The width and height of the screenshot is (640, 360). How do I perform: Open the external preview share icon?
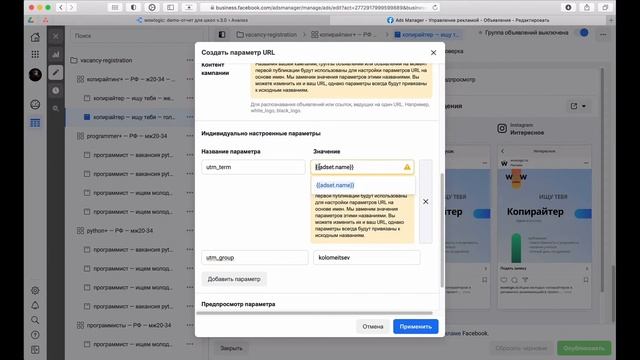pos(574,106)
